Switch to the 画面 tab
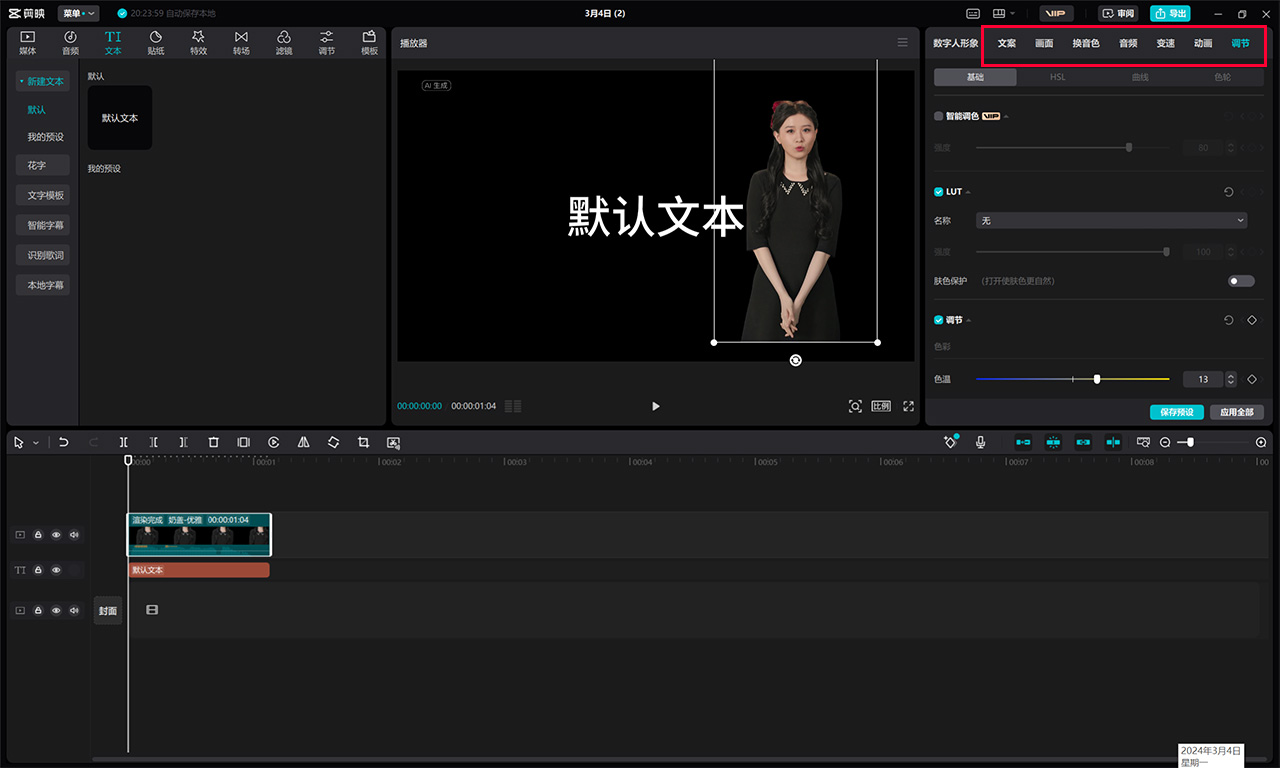Viewport: 1280px width, 768px height. 1044,43
